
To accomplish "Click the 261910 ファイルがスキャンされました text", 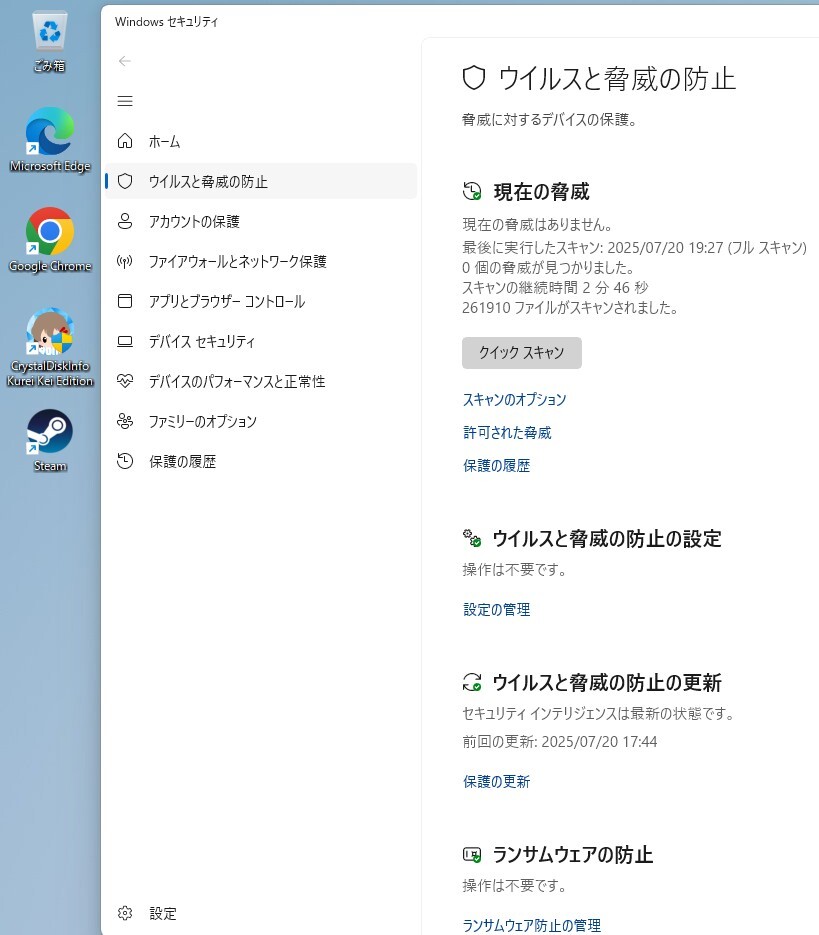I will coord(570,308).
